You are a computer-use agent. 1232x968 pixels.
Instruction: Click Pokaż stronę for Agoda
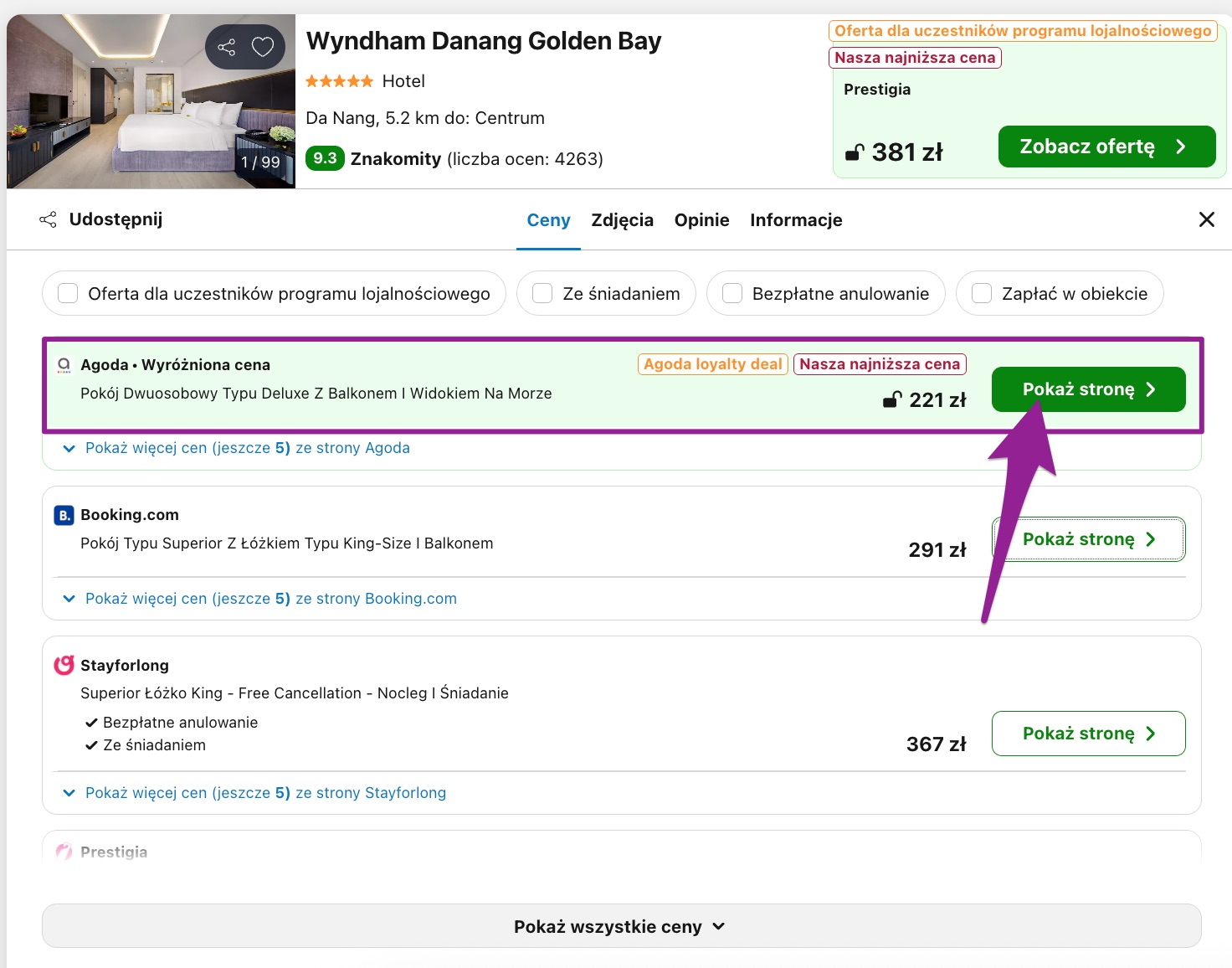(x=1088, y=389)
